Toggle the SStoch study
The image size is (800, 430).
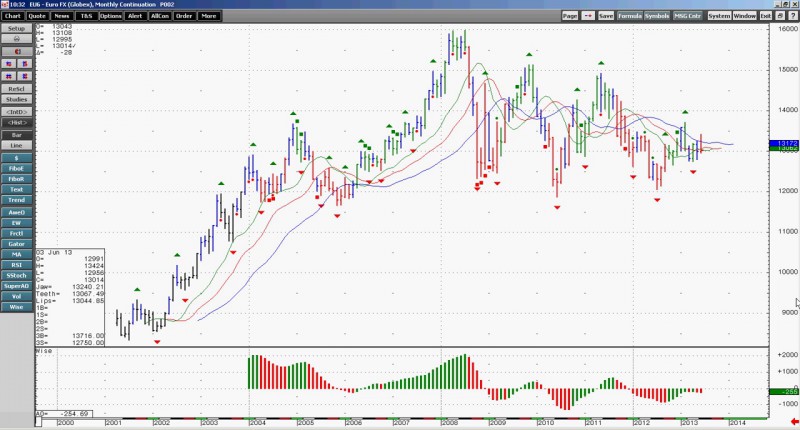click(16, 275)
